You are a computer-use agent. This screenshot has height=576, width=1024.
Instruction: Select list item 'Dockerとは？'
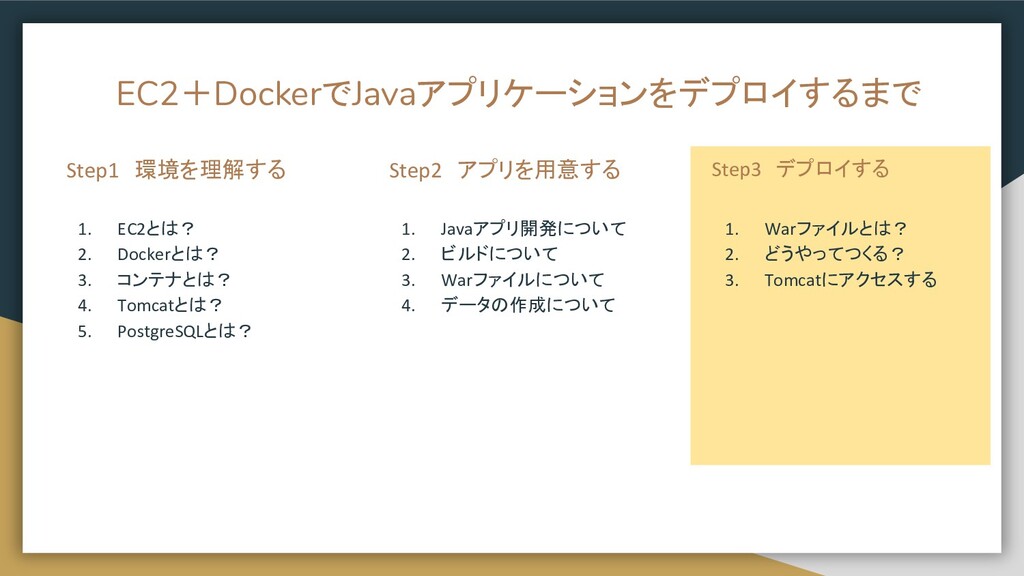(168, 254)
